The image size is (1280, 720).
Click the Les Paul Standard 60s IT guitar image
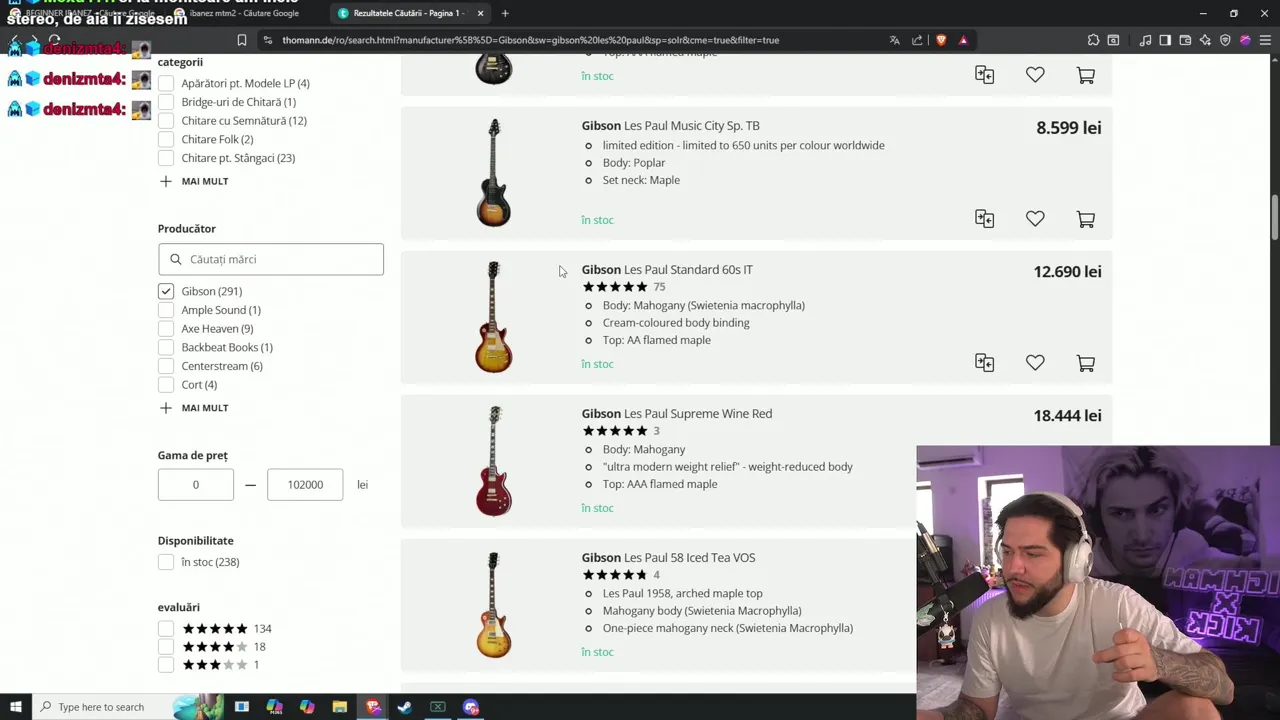(x=494, y=317)
